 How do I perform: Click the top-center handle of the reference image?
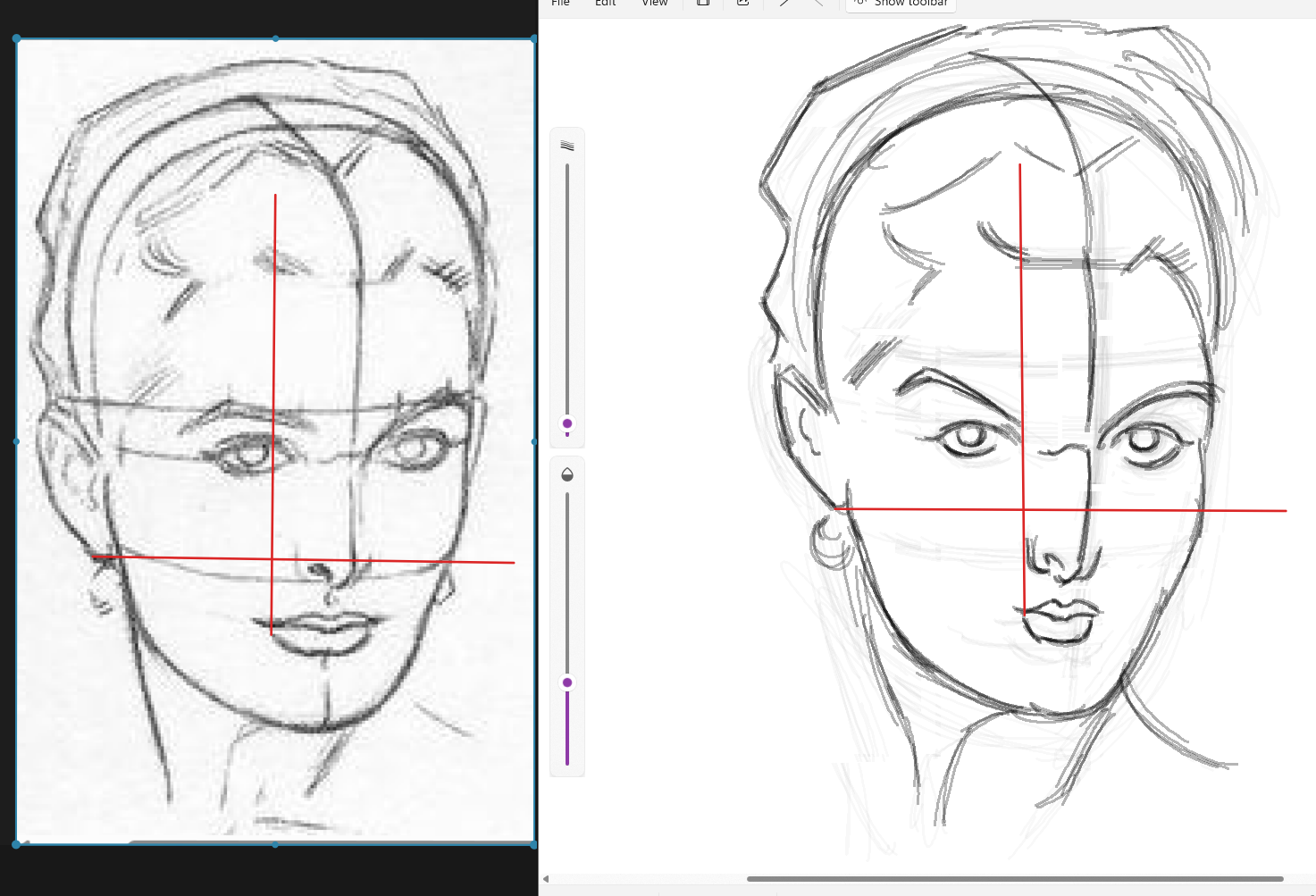click(x=275, y=39)
